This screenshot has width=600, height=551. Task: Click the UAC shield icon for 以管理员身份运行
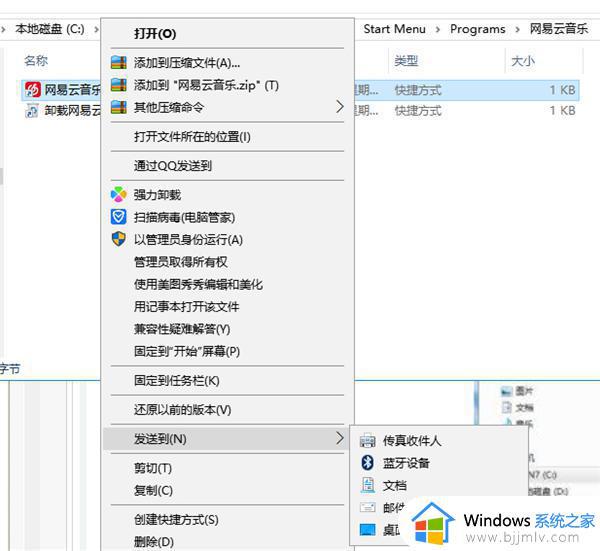[119, 239]
